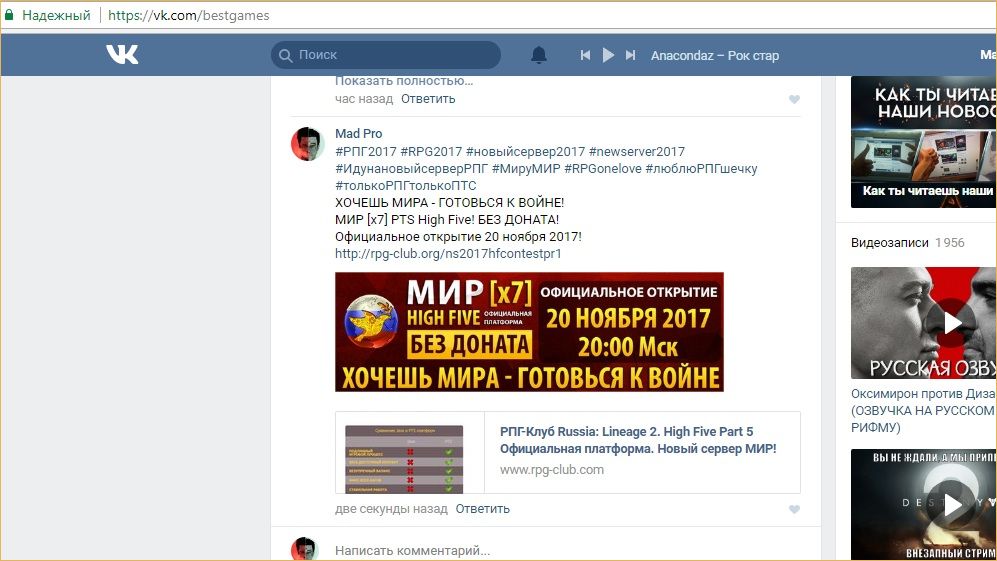Reply to the Mad Pro comment

482,508
